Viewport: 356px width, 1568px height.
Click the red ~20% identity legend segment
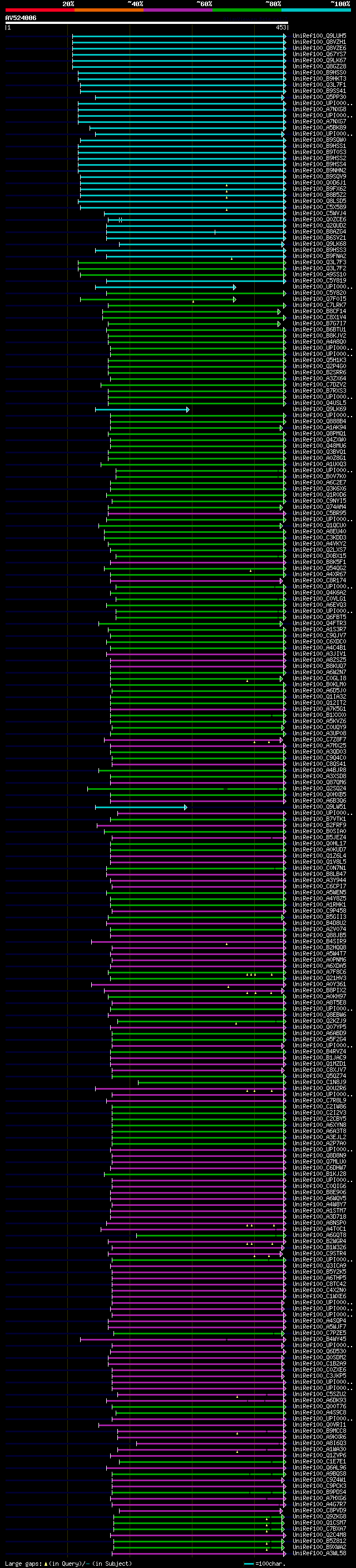point(39,10)
